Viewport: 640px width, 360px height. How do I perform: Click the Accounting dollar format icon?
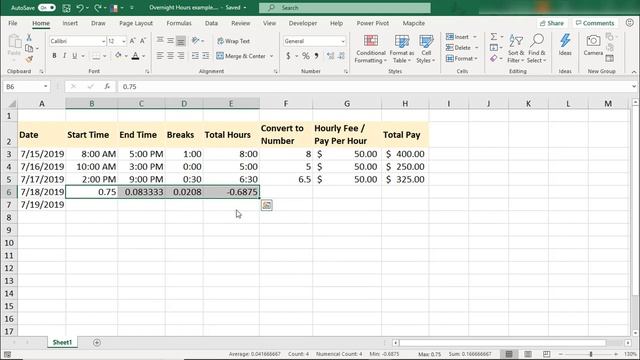point(288,56)
